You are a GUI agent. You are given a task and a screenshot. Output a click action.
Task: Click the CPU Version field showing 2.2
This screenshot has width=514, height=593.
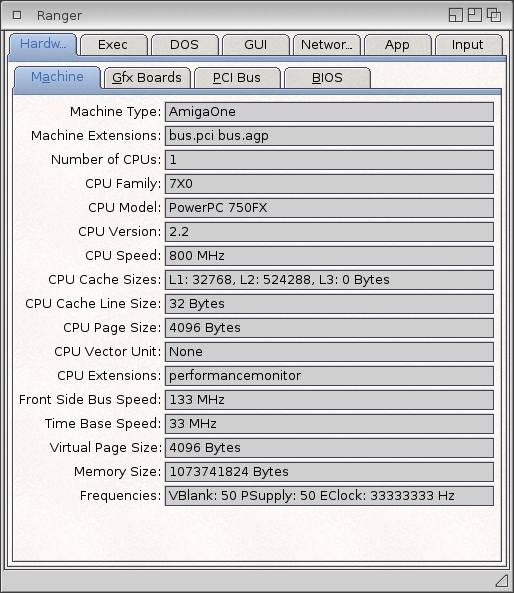pos(329,232)
